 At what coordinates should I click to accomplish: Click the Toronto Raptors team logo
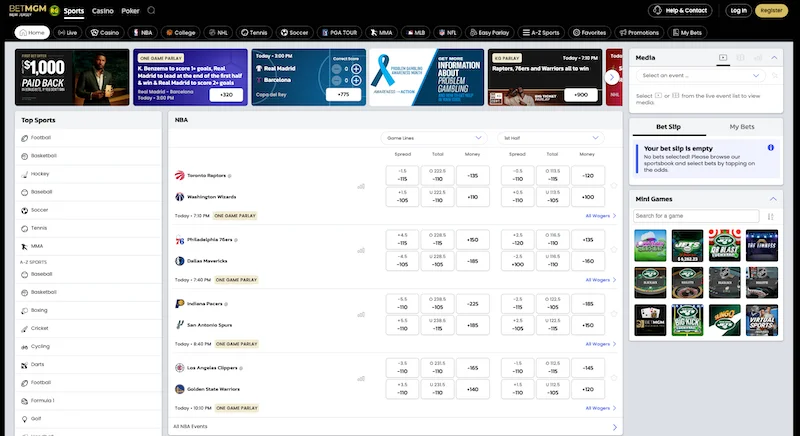pos(180,174)
